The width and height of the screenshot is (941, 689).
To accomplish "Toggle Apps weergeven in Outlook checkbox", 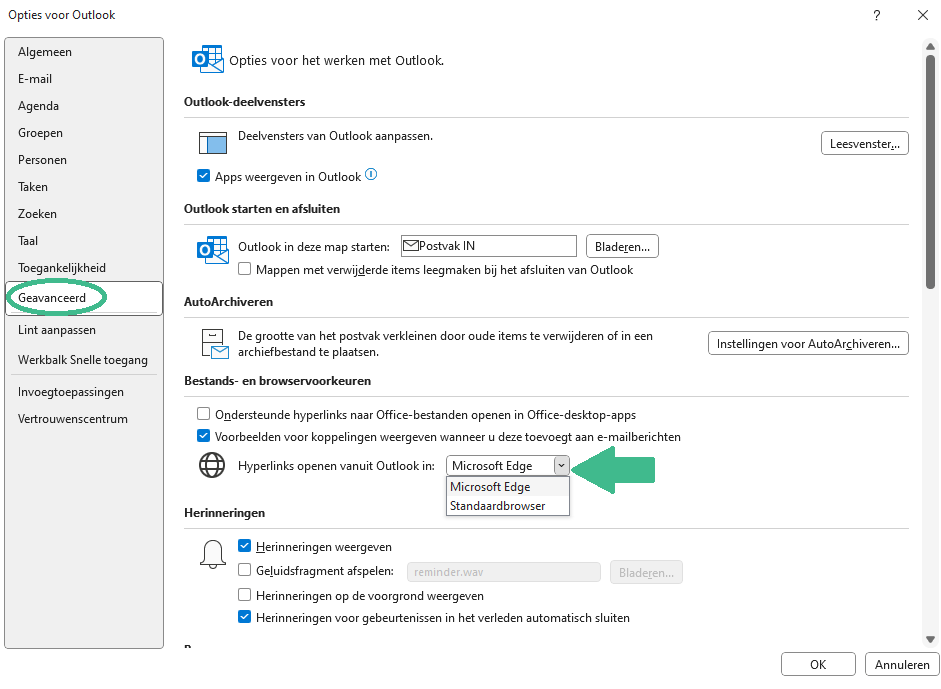I will pos(203,176).
